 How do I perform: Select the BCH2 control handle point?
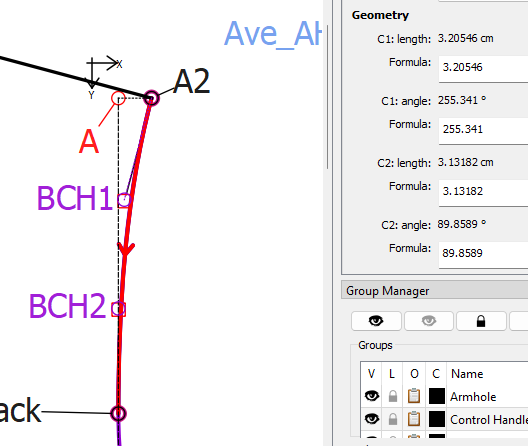[119, 309]
